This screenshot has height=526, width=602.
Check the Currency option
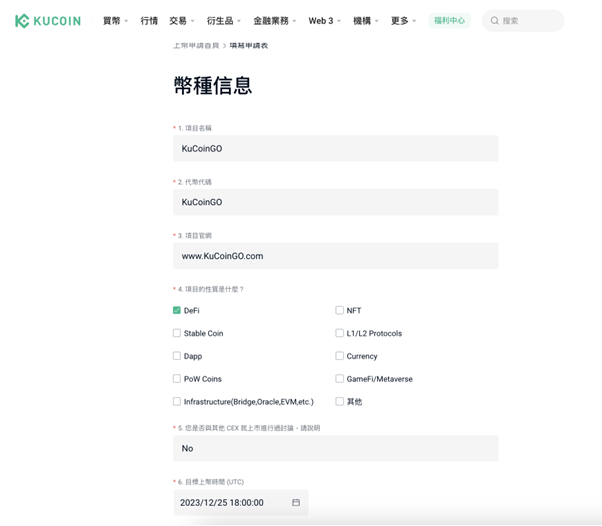click(x=339, y=356)
